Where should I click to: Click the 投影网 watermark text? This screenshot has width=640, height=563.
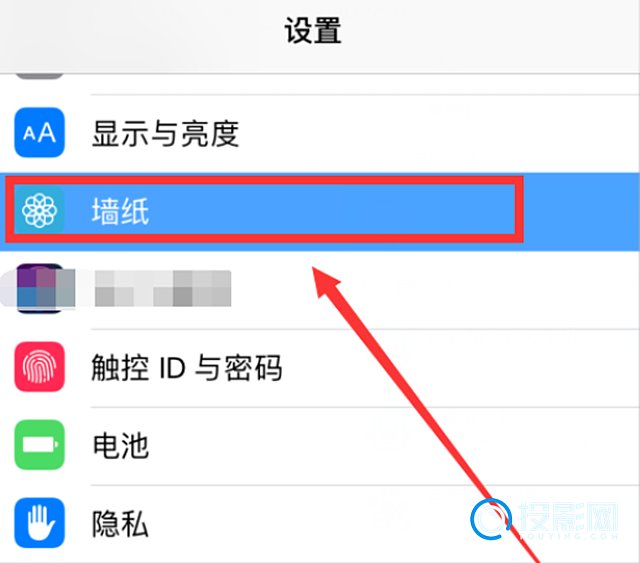click(x=568, y=517)
